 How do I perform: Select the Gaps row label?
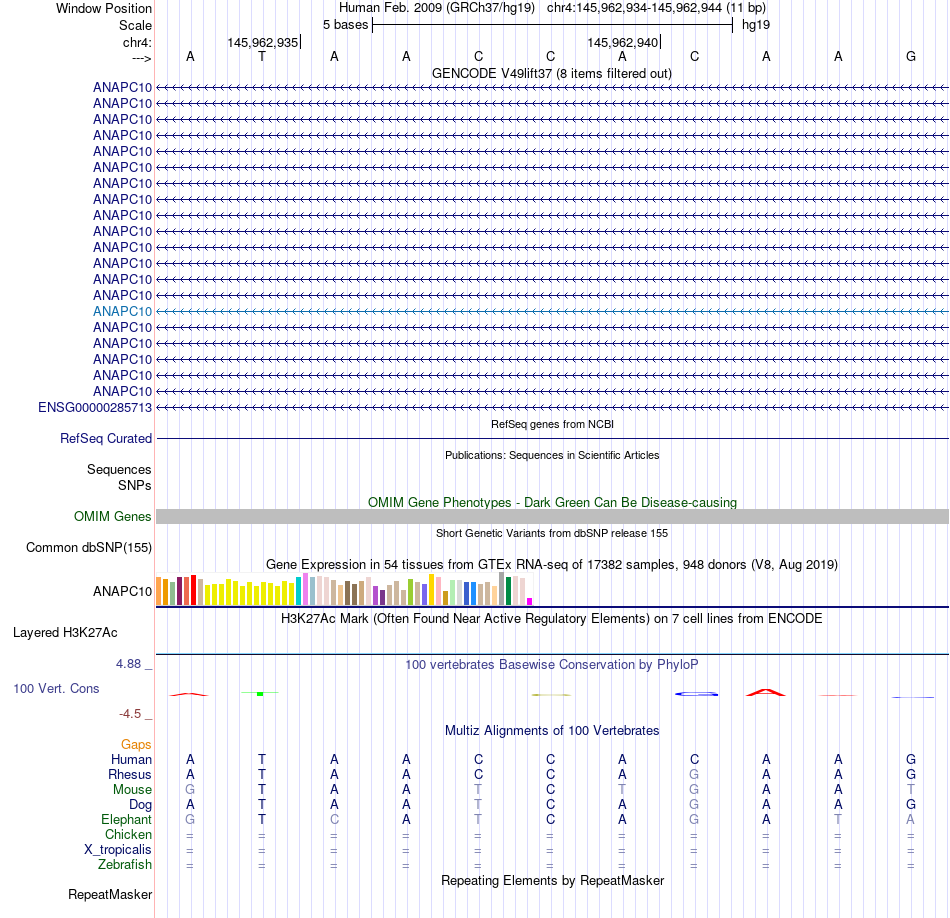[x=136, y=745]
